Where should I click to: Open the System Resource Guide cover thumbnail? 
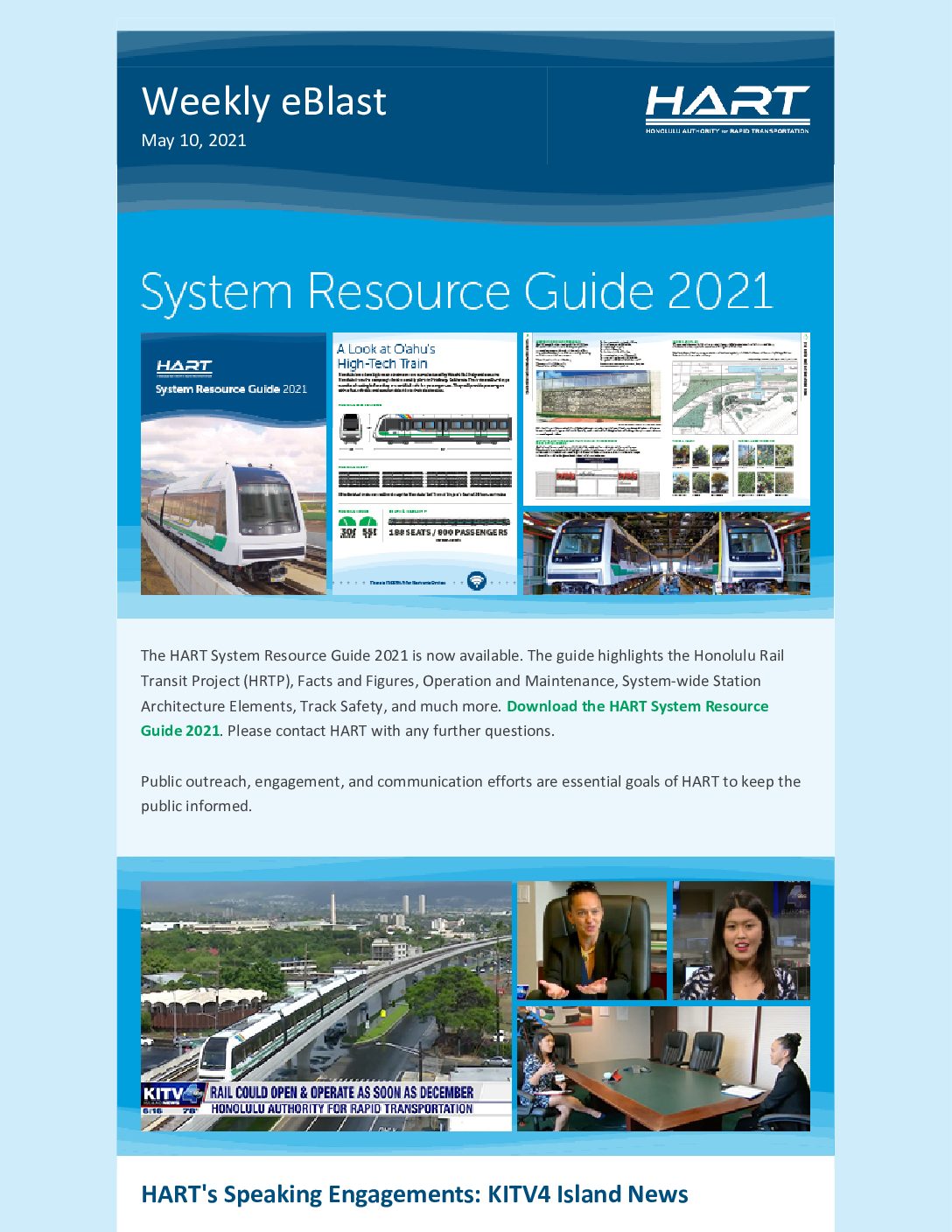coord(234,464)
